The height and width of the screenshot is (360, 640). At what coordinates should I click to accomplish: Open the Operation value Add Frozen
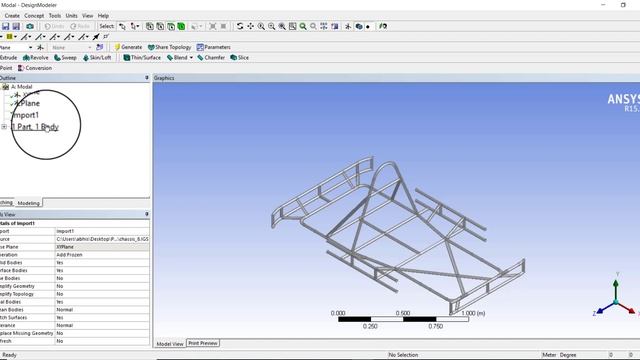[x=102, y=255]
